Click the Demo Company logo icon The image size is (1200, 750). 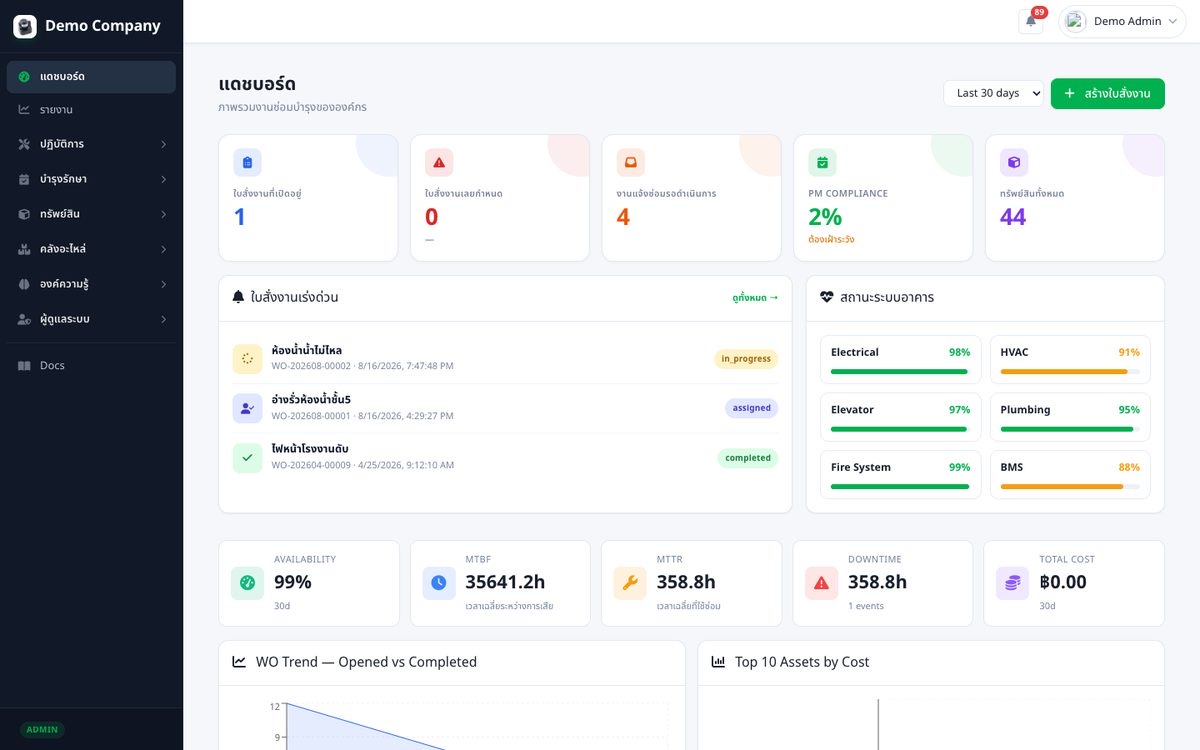tap(25, 26)
